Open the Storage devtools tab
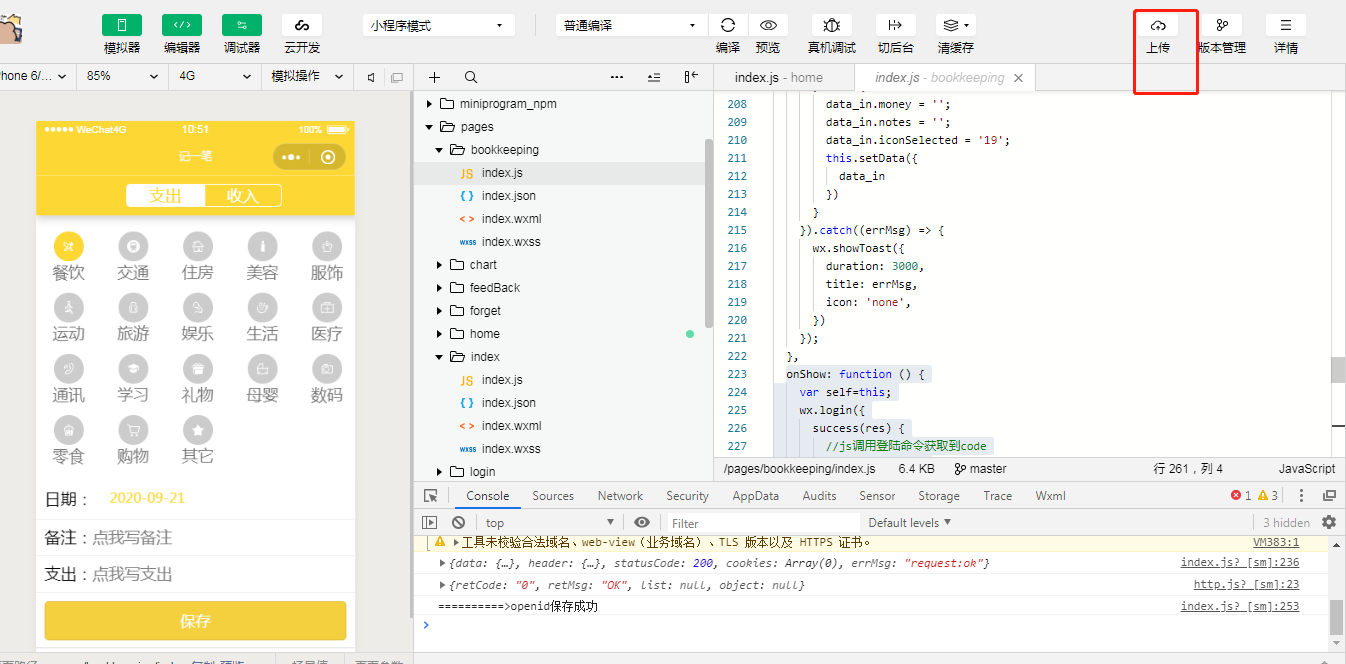Image resolution: width=1346 pixels, height=664 pixels. pyautogui.click(x=939, y=496)
